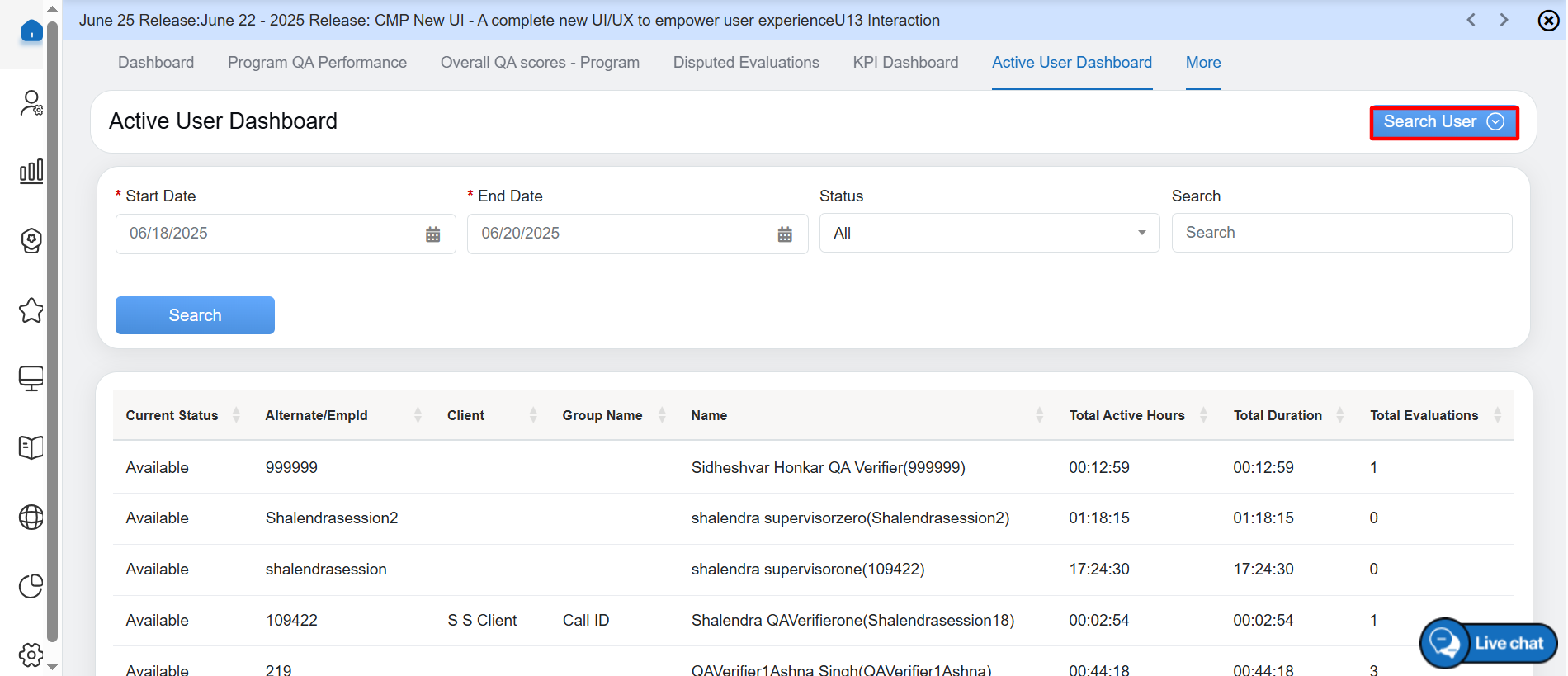The height and width of the screenshot is (676, 1568).
Task: Click the home icon in sidebar
Action: tap(31, 31)
